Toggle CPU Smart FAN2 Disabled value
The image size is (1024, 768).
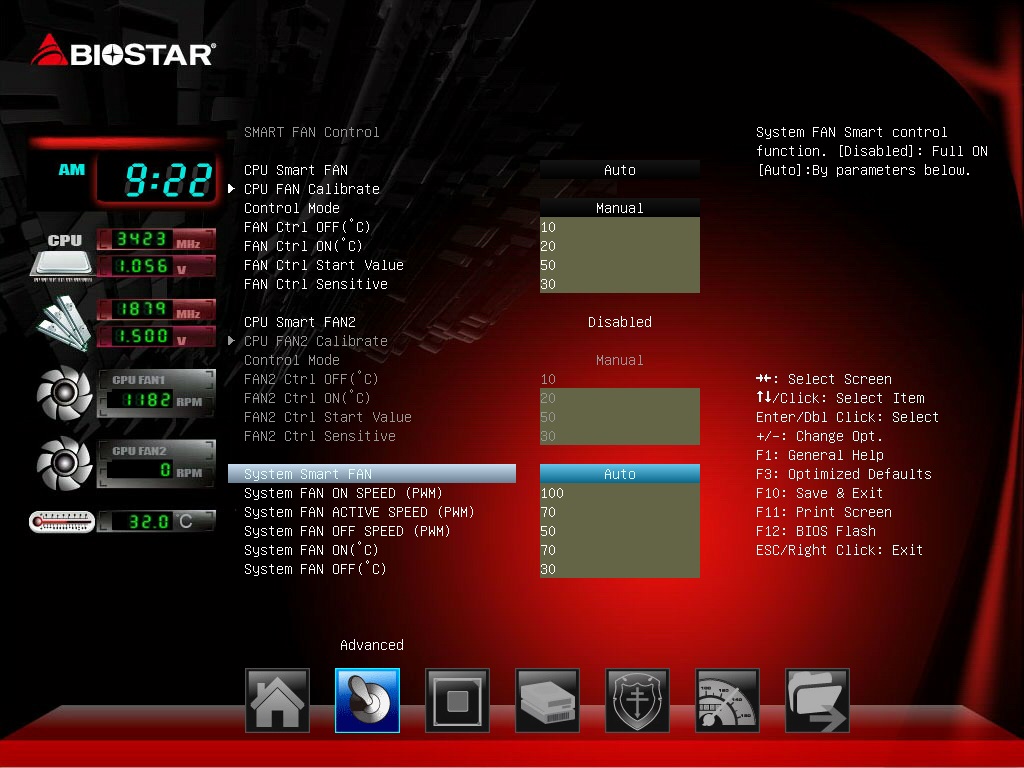click(619, 322)
